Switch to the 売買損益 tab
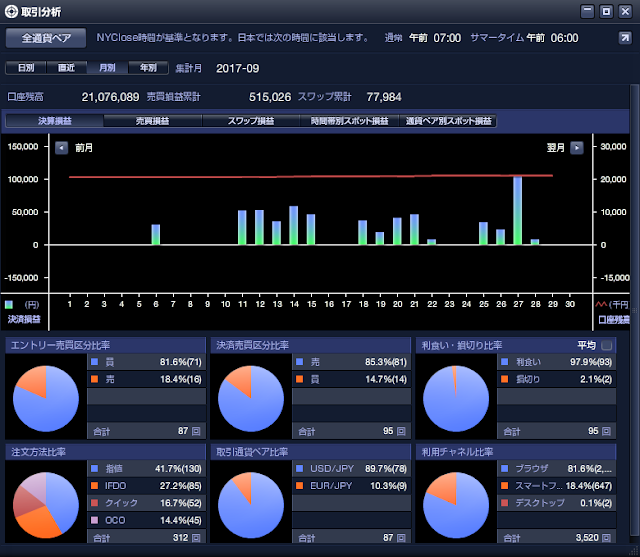The width and height of the screenshot is (640, 557). coord(152,121)
